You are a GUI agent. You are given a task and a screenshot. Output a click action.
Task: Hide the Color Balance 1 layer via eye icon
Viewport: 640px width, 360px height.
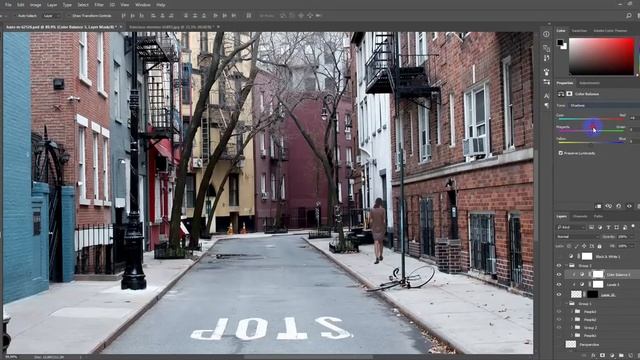coord(559,274)
